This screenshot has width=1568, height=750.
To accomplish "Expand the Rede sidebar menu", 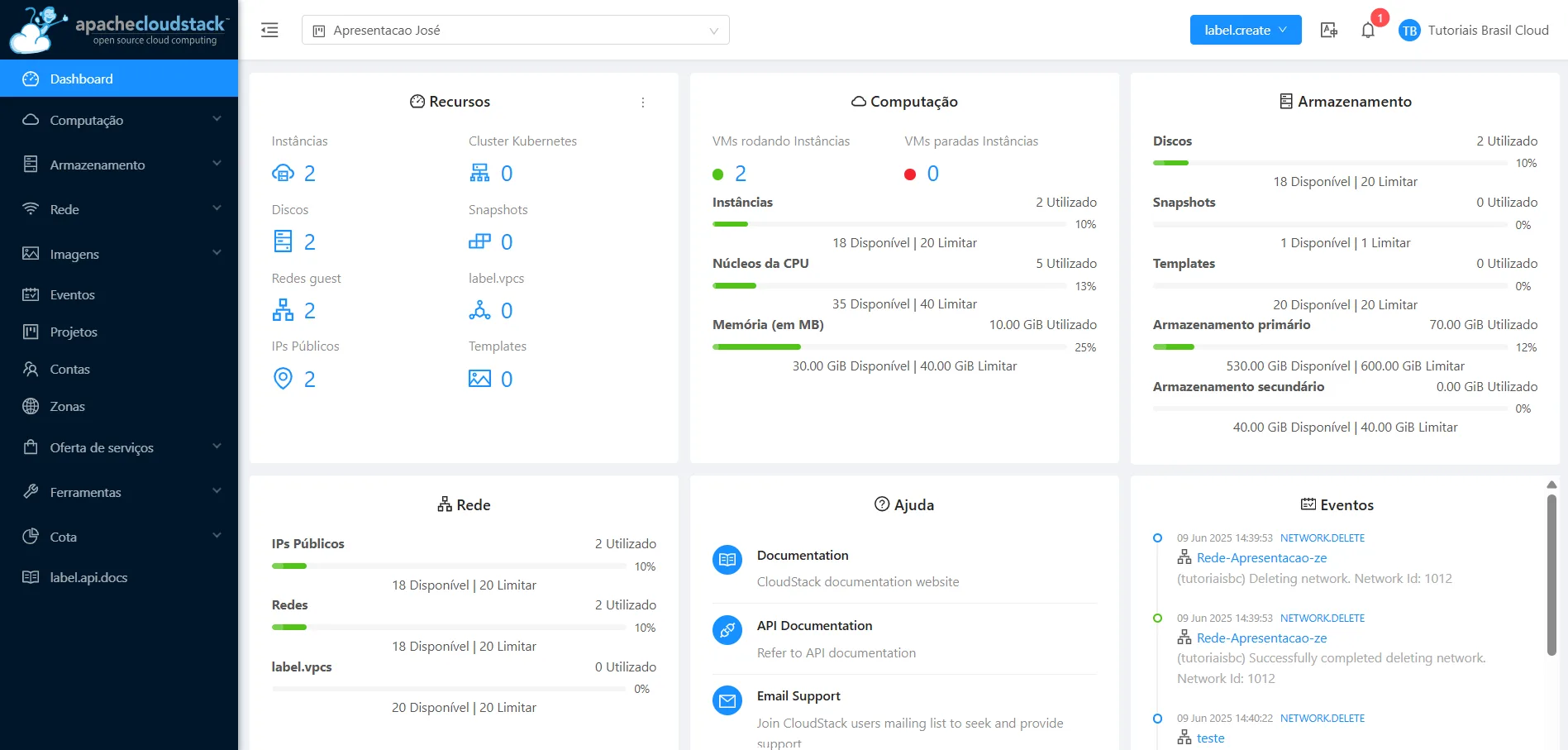I will point(119,209).
